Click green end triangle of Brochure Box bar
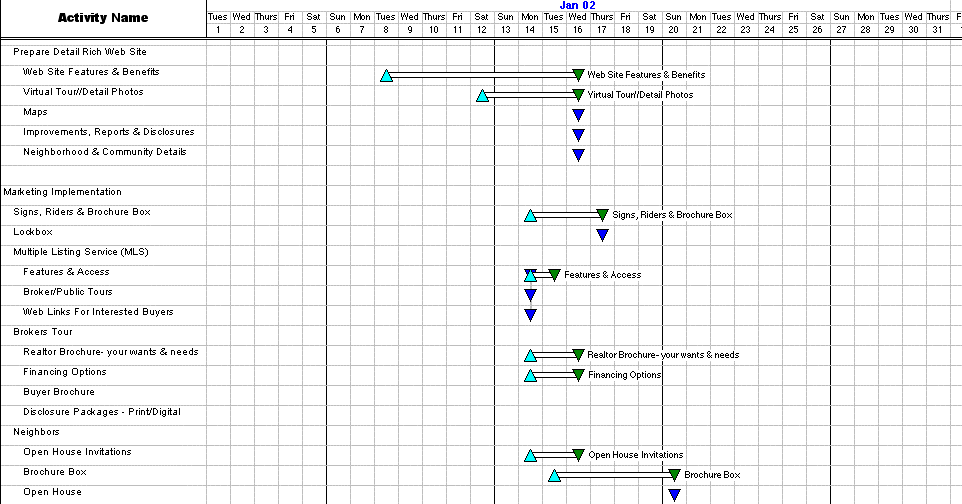 coord(674,475)
